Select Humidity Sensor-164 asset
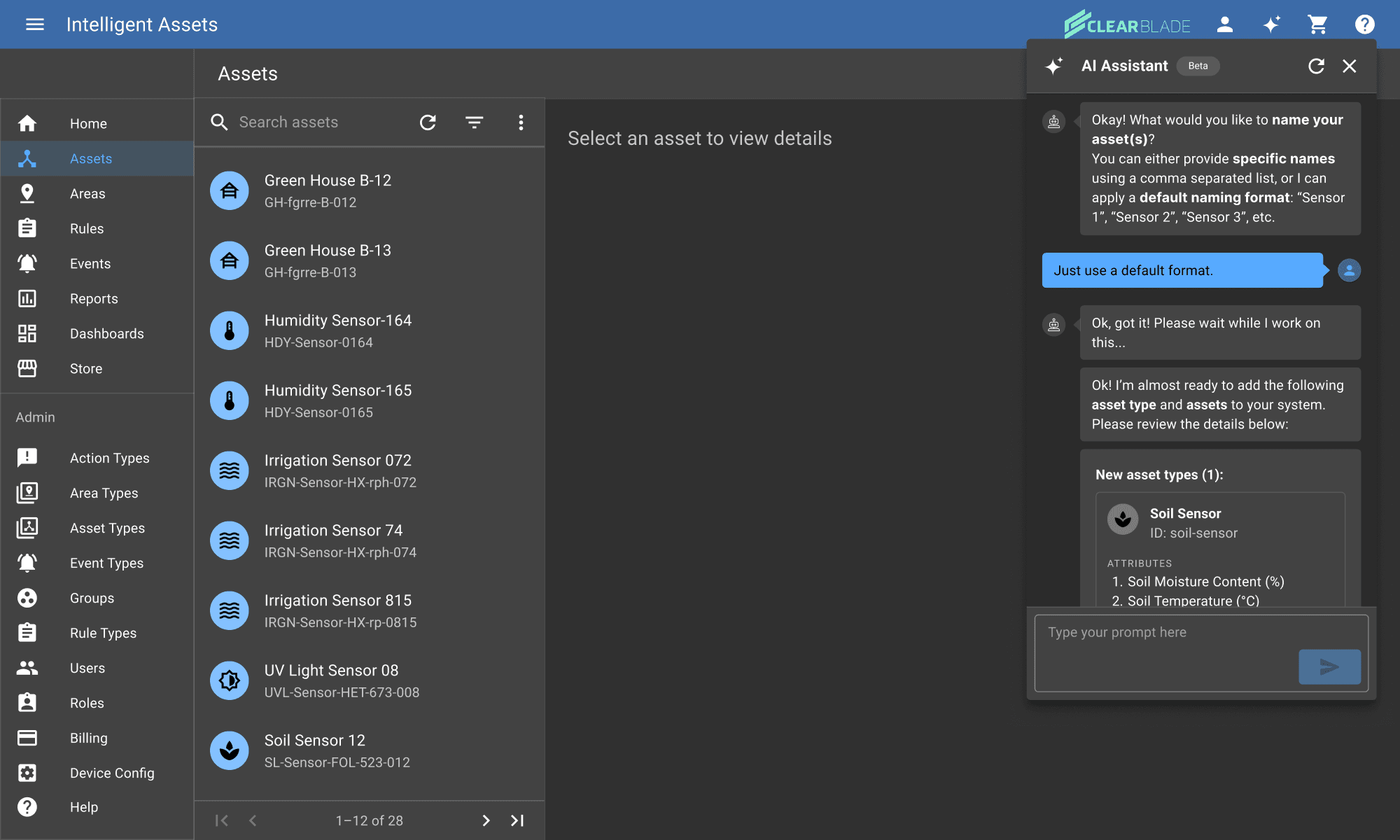 tap(338, 330)
